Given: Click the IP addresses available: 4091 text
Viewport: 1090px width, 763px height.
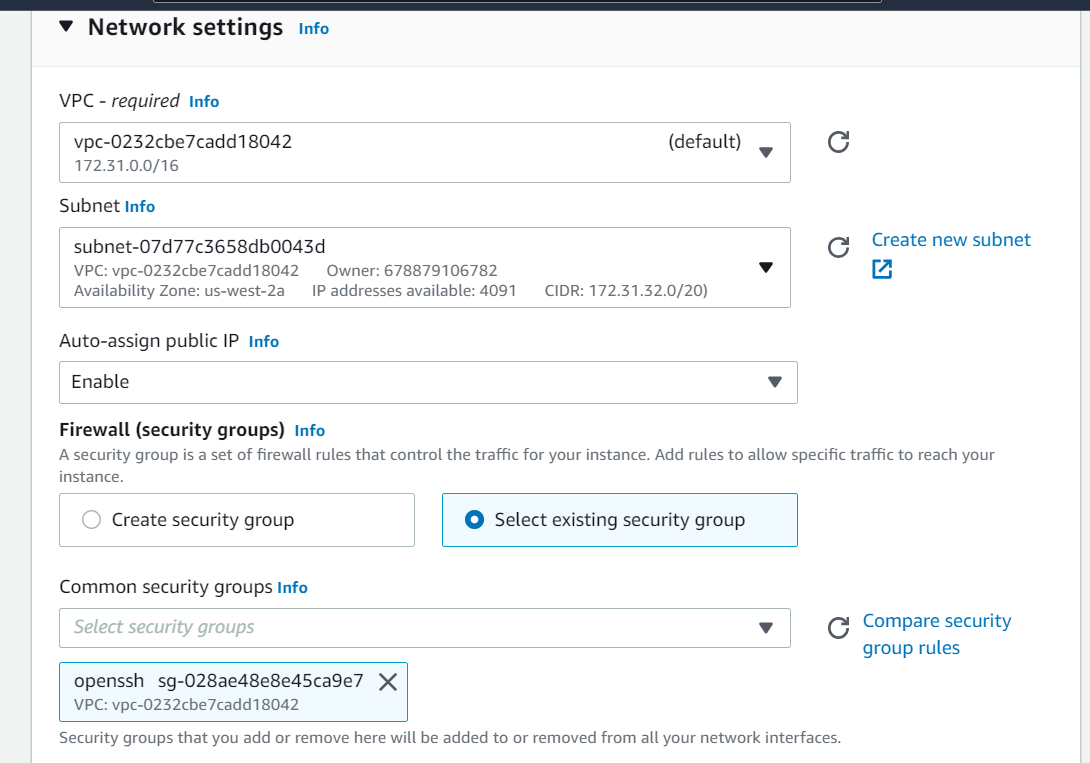Looking at the screenshot, I should click(414, 290).
